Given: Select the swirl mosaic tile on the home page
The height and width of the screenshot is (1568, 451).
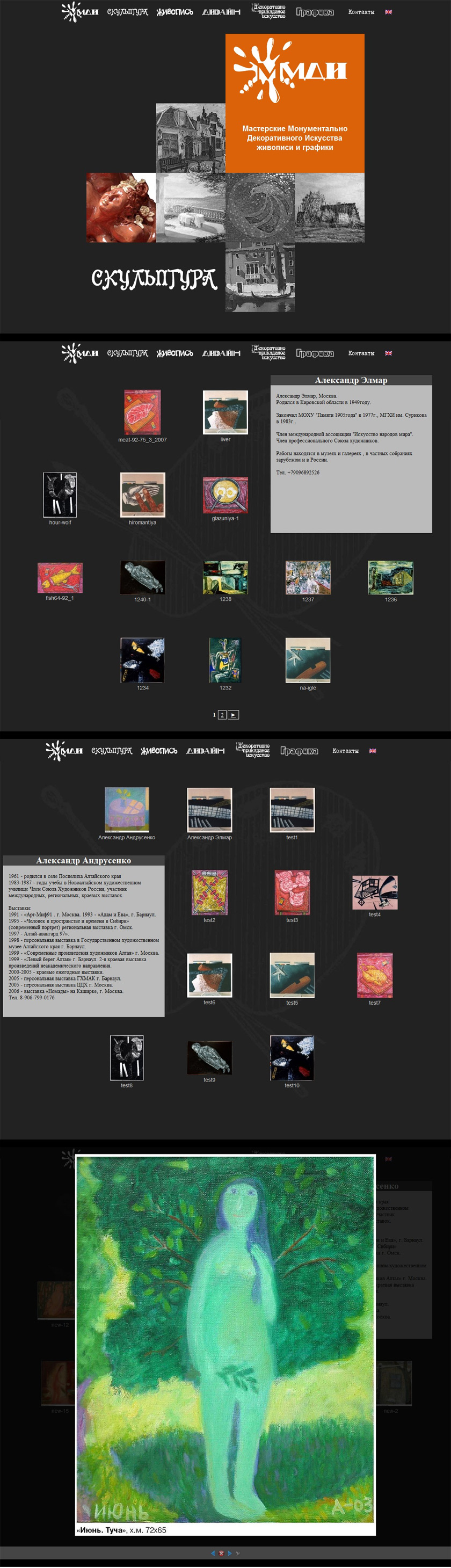Looking at the screenshot, I should [x=260, y=208].
